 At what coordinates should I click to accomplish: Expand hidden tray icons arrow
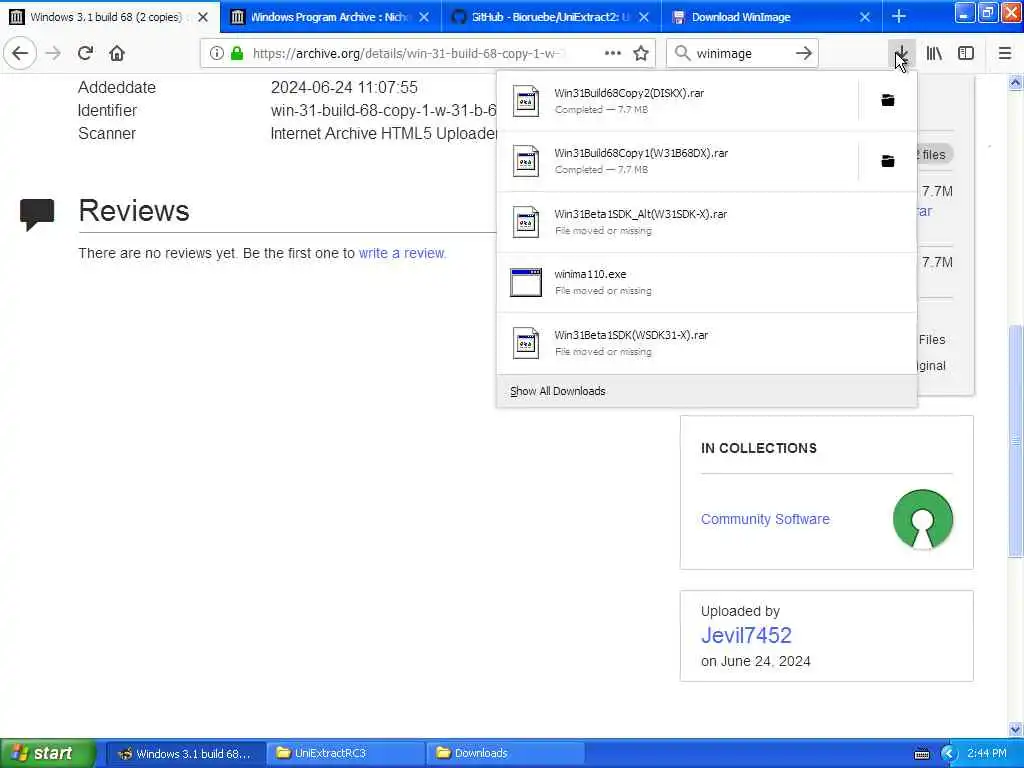(949, 754)
